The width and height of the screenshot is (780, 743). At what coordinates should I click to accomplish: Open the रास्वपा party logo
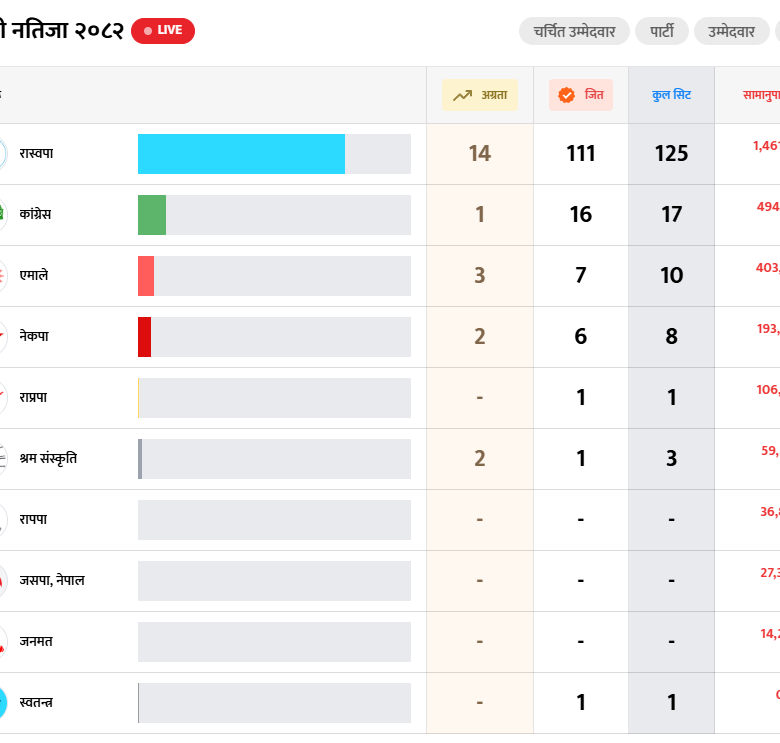pyautogui.click(x=3, y=154)
